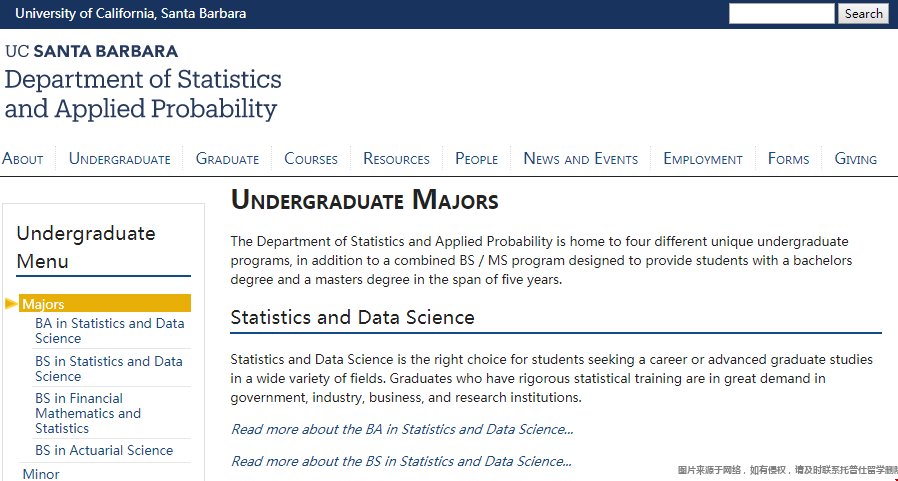
Task: Go to the Forms page
Action: (x=789, y=159)
